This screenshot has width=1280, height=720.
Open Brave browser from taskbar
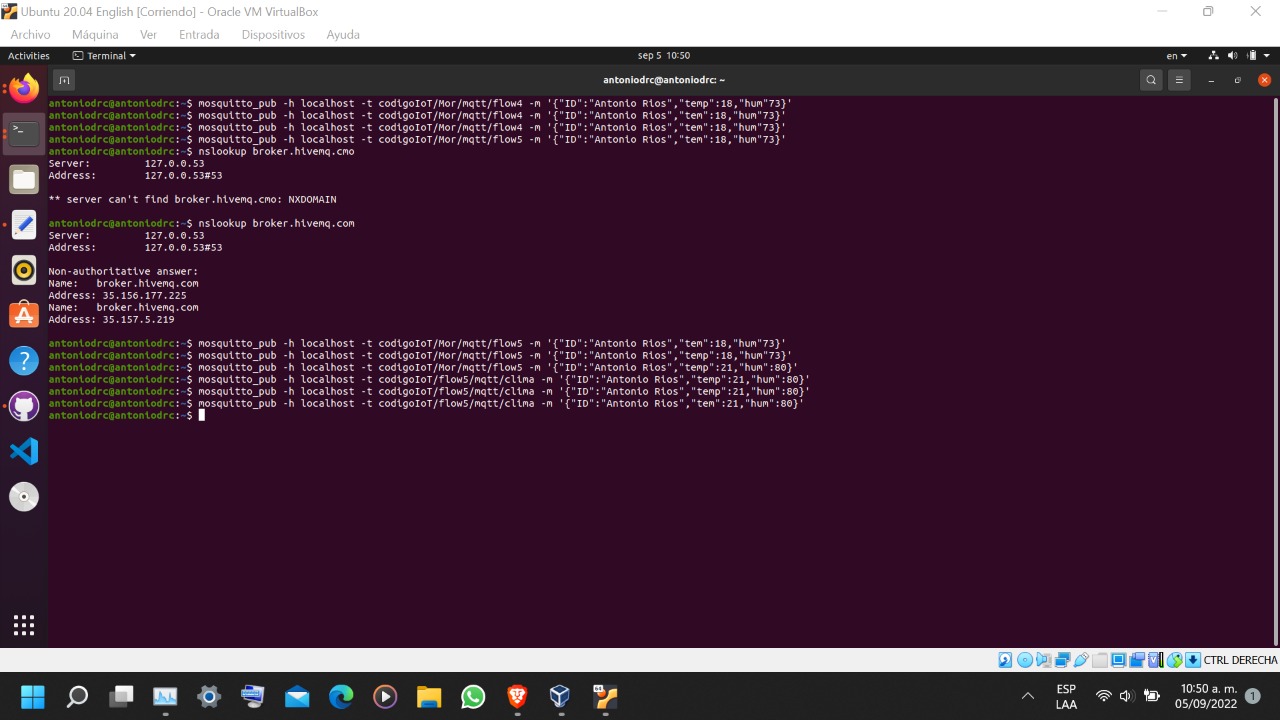(517, 696)
